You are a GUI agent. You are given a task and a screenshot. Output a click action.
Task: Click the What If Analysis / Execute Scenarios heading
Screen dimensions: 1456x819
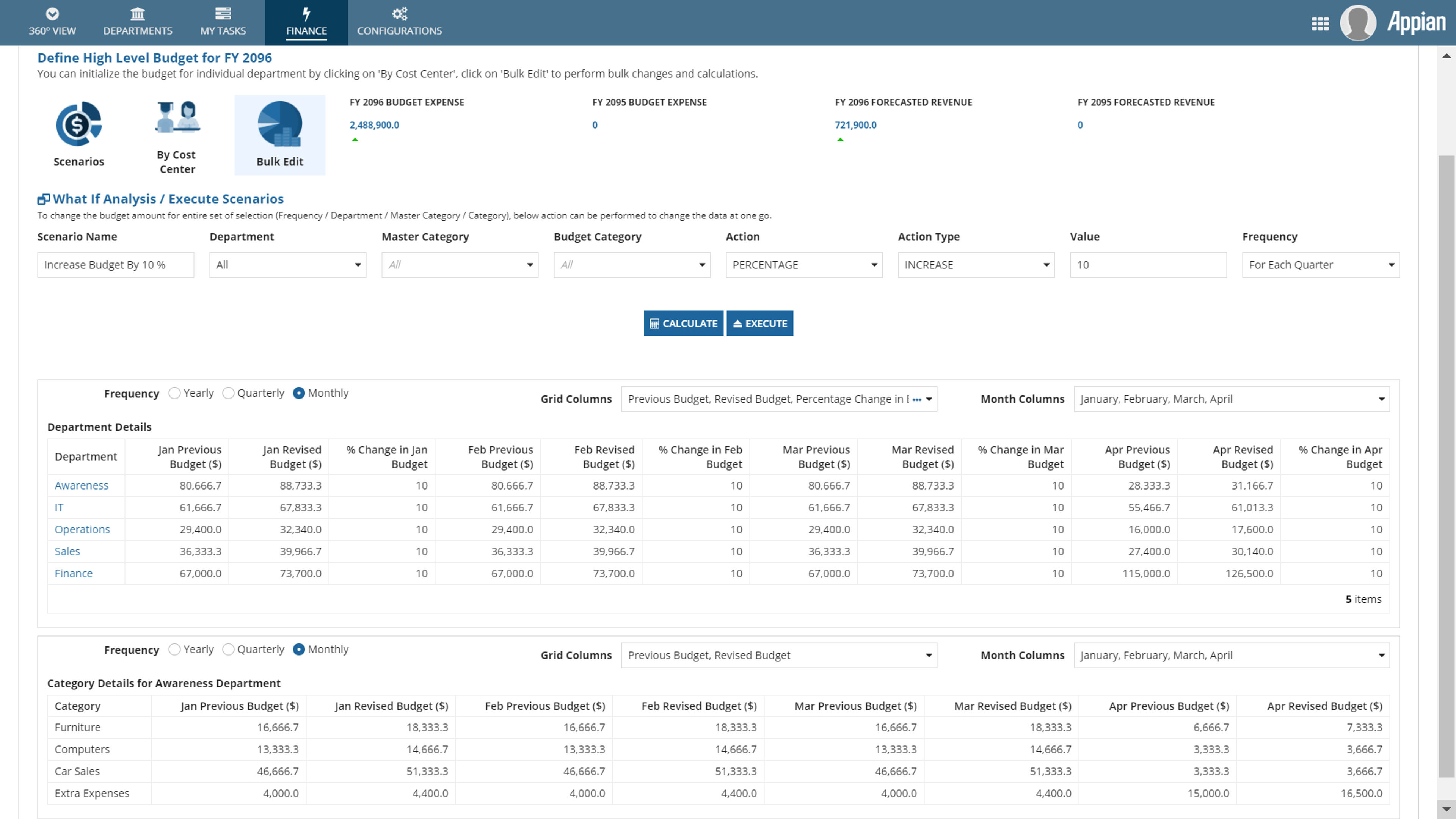[x=168, y=199]
